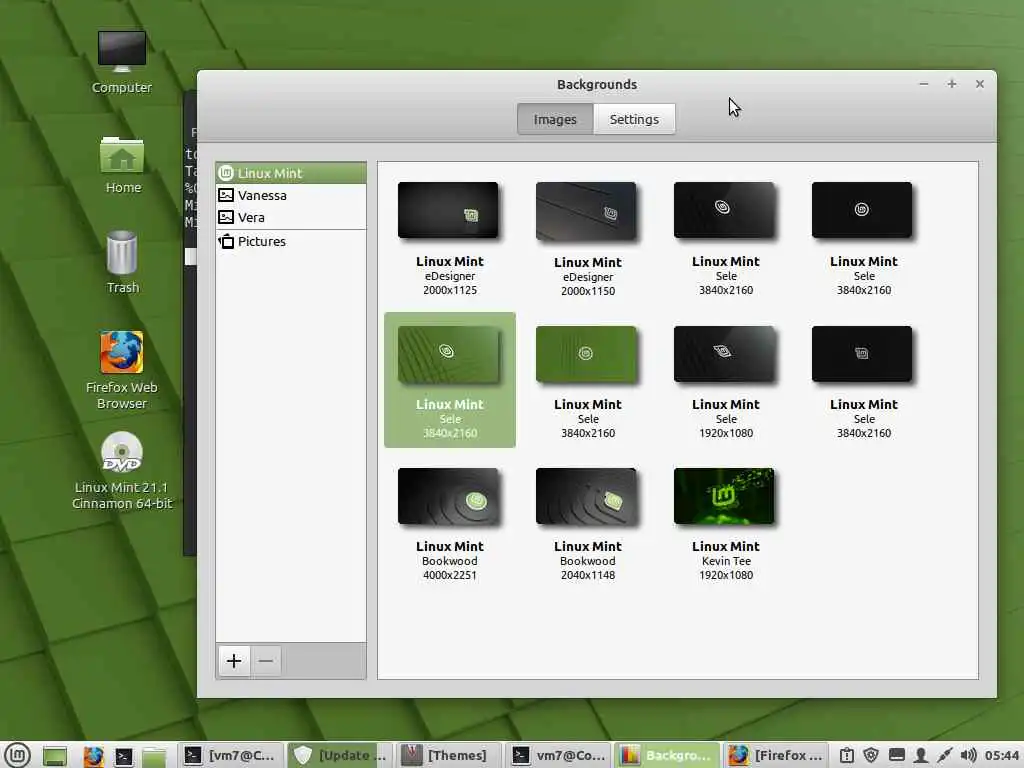Image resolution: width=1024 pixels, height=768 pixels.
Task: Click the Vera image icon
Action: (x=226, y=217)
